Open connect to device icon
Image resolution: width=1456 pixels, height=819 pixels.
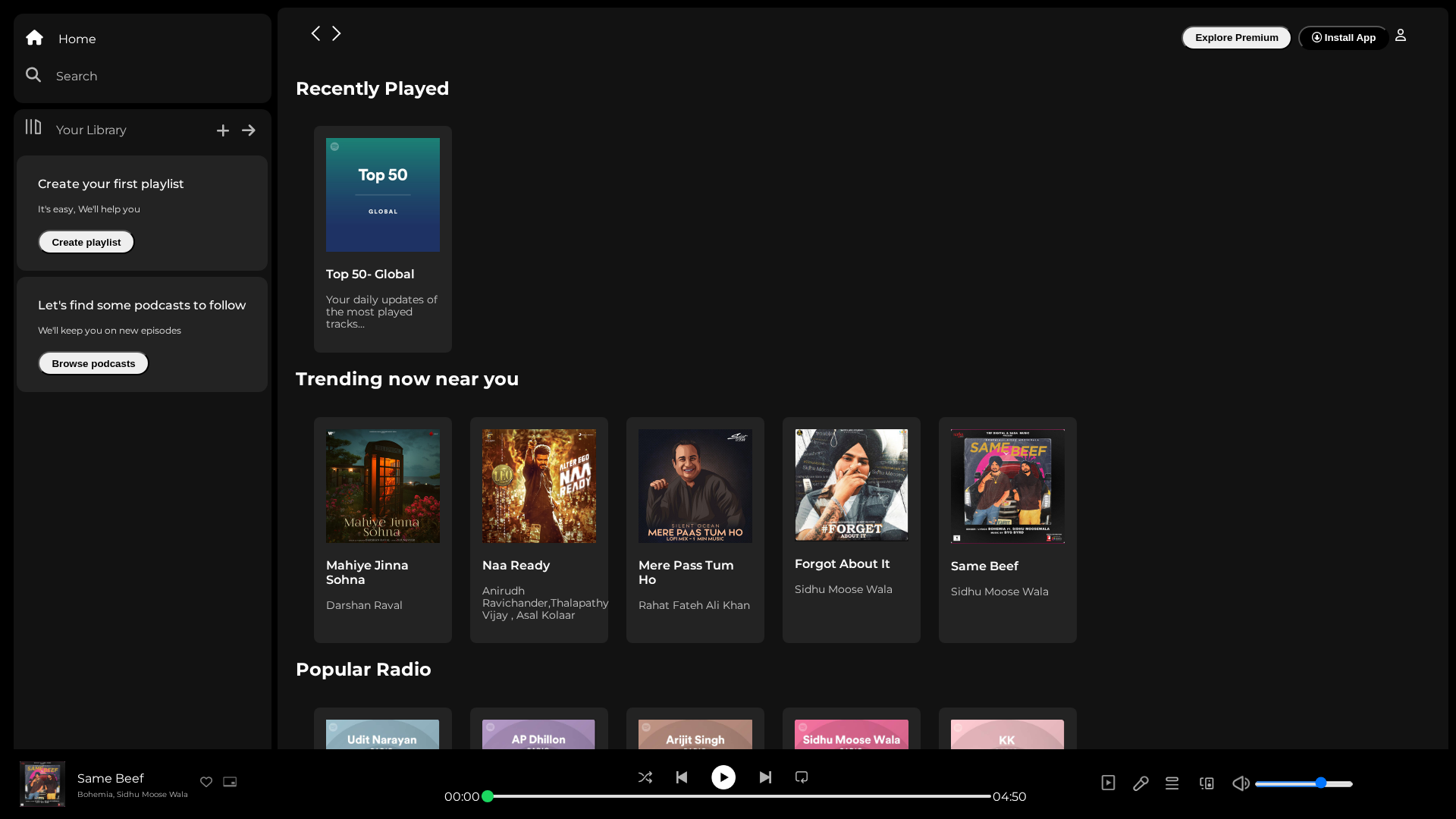1207,783
